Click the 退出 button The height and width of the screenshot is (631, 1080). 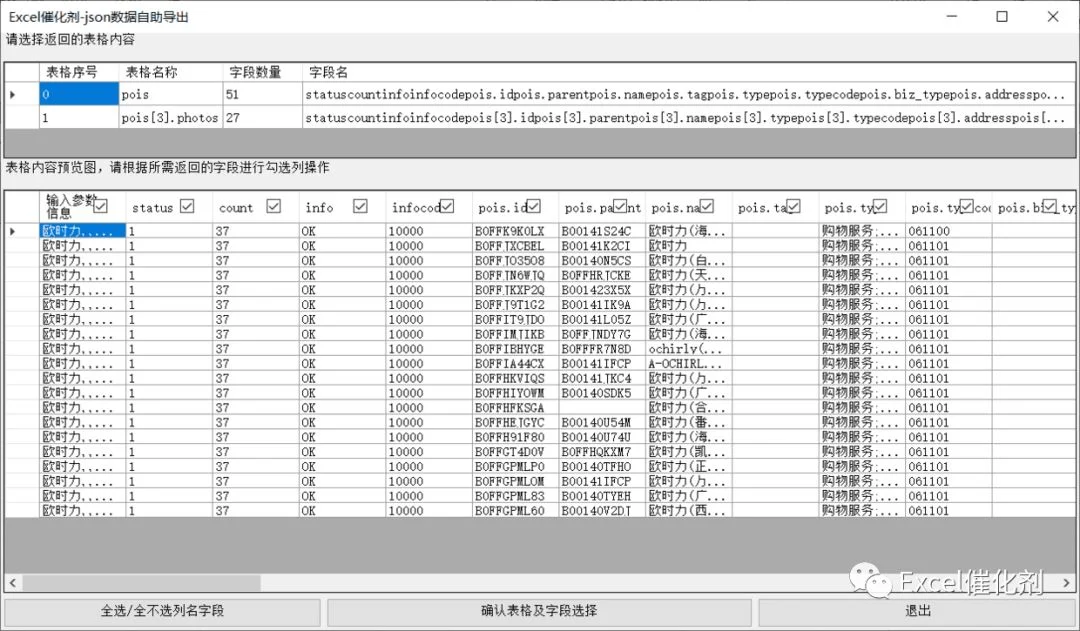tap(917, 611)
